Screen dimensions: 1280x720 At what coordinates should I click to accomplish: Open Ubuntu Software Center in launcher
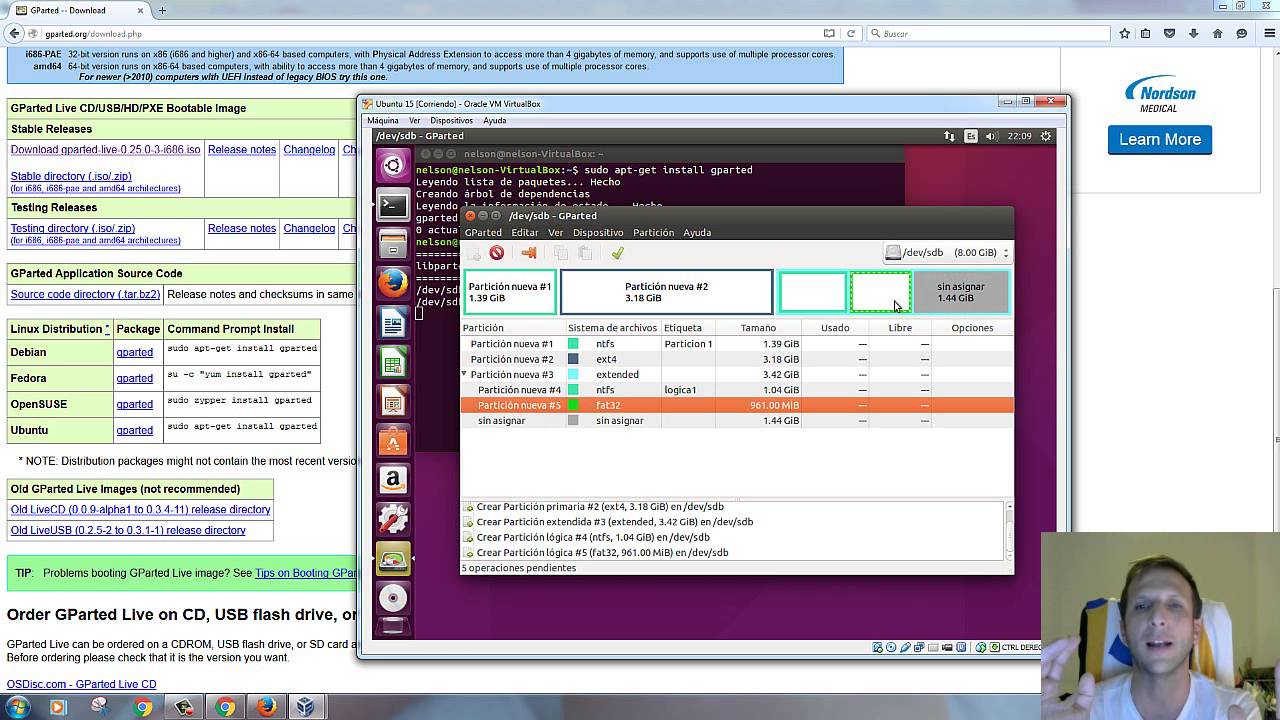[393, 440]
